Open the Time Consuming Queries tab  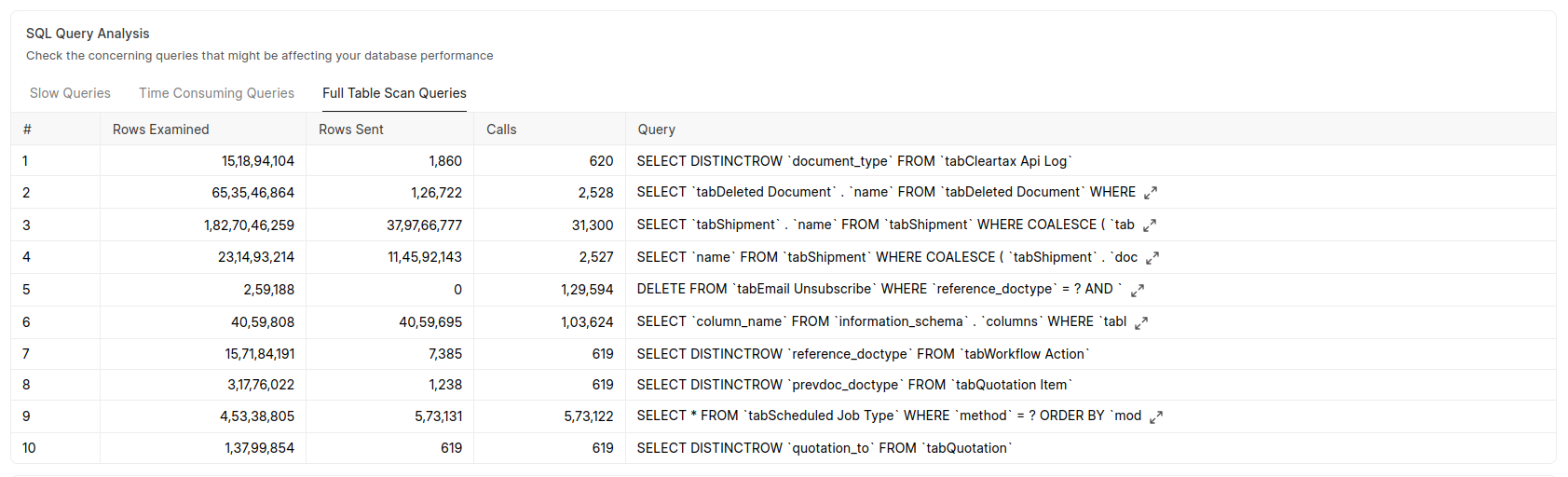(216, 93)
